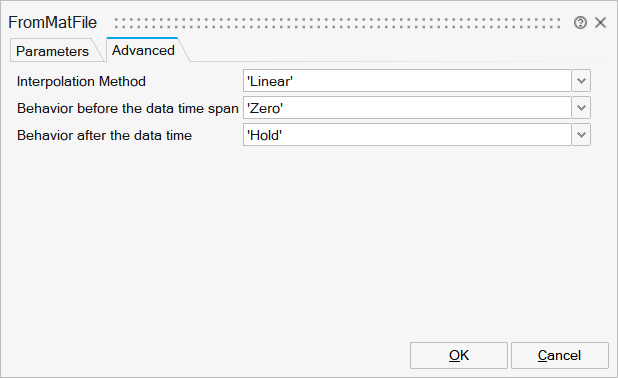Click the 'Linear' value field
This screenshot has width=618, height=378.
pos(407,81)
